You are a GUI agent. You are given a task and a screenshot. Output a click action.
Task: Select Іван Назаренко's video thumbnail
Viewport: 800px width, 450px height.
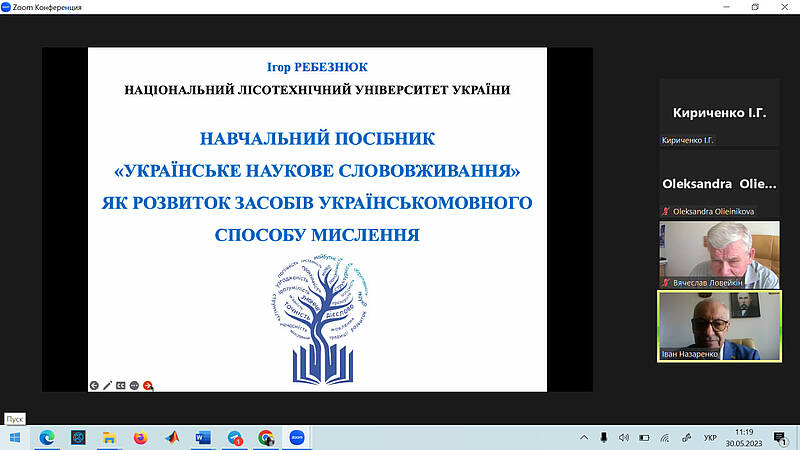(x=719, y=326)
